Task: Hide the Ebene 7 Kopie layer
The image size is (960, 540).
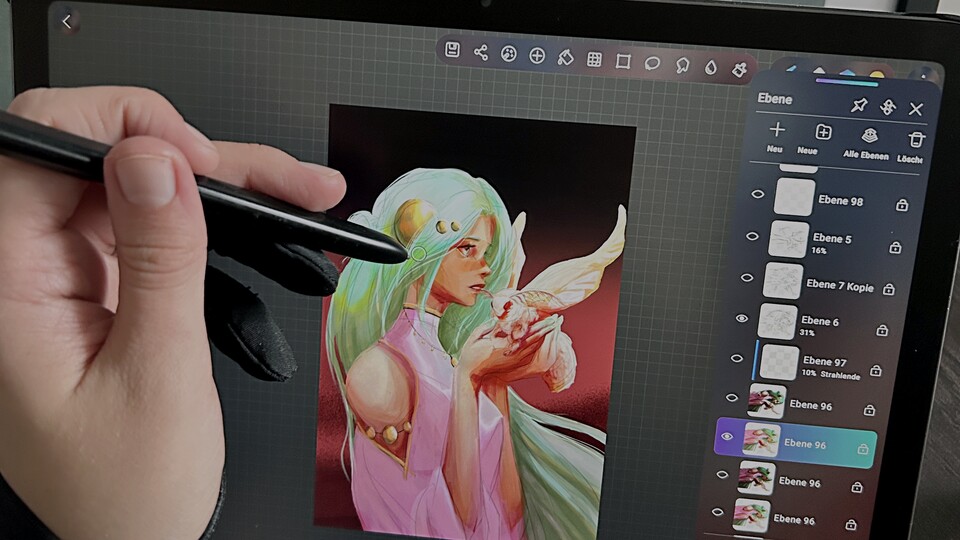Action: [747, 277]
